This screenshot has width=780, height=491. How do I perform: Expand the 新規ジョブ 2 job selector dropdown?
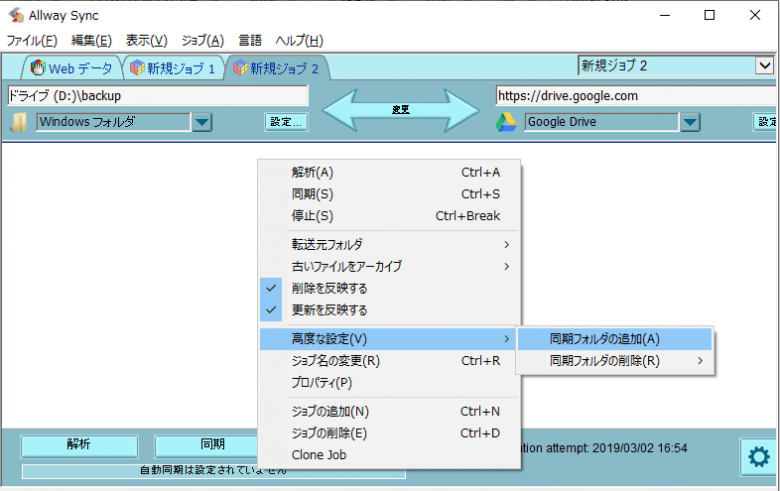(765, 65)
